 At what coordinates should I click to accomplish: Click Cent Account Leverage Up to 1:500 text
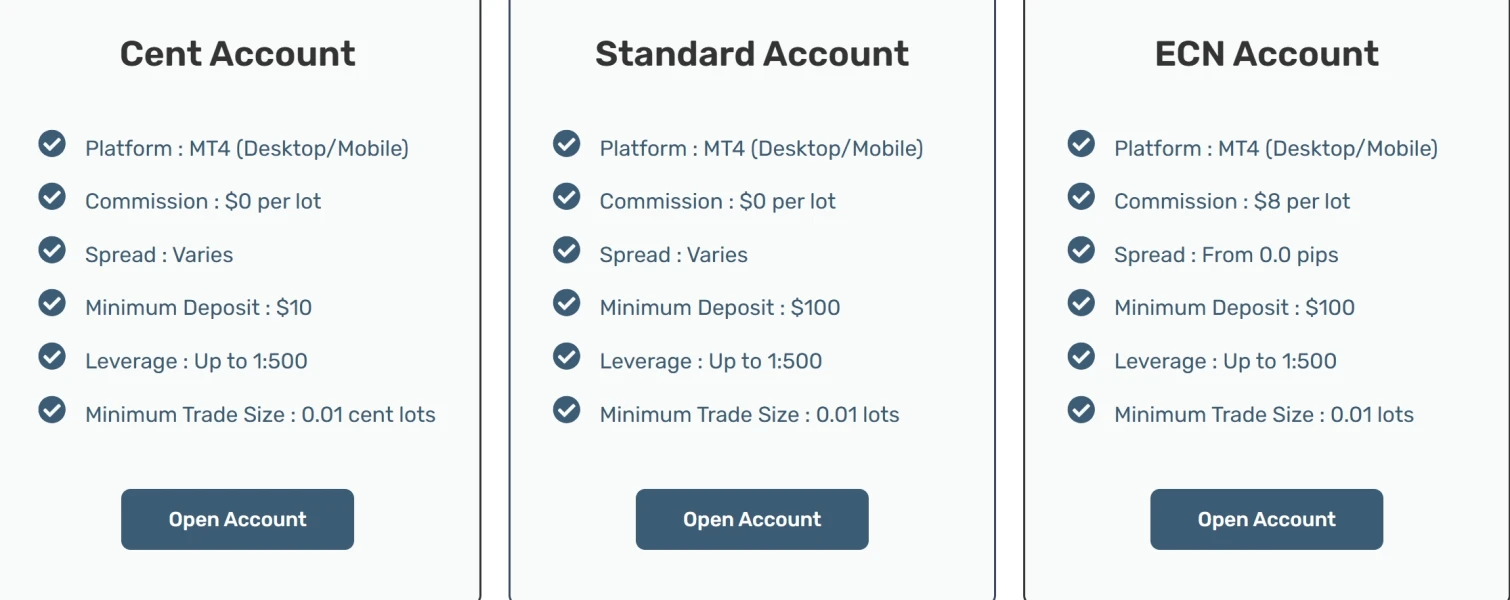click(x=196, y=362)
